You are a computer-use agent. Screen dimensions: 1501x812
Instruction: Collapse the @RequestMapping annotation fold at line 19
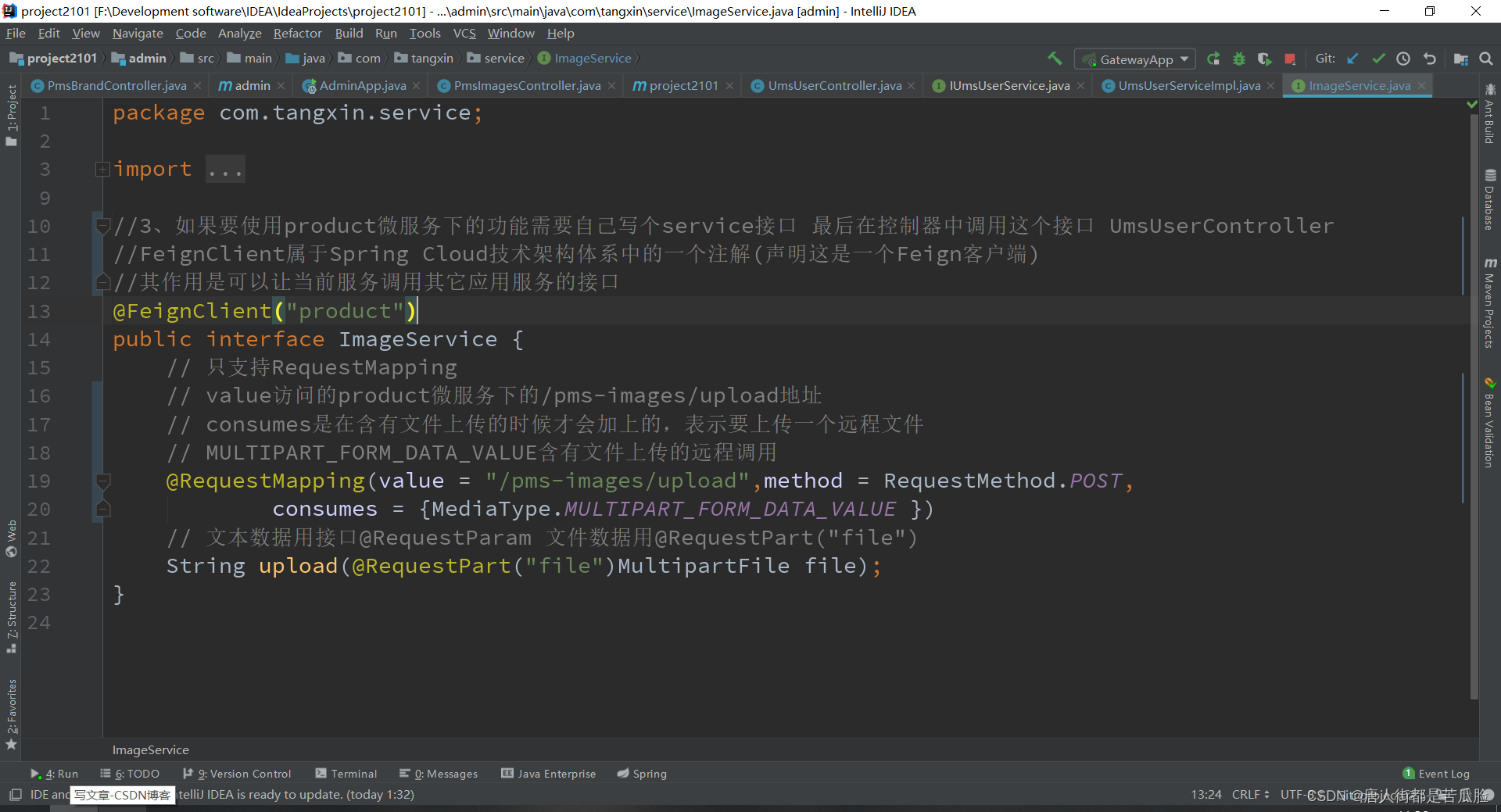102,481
